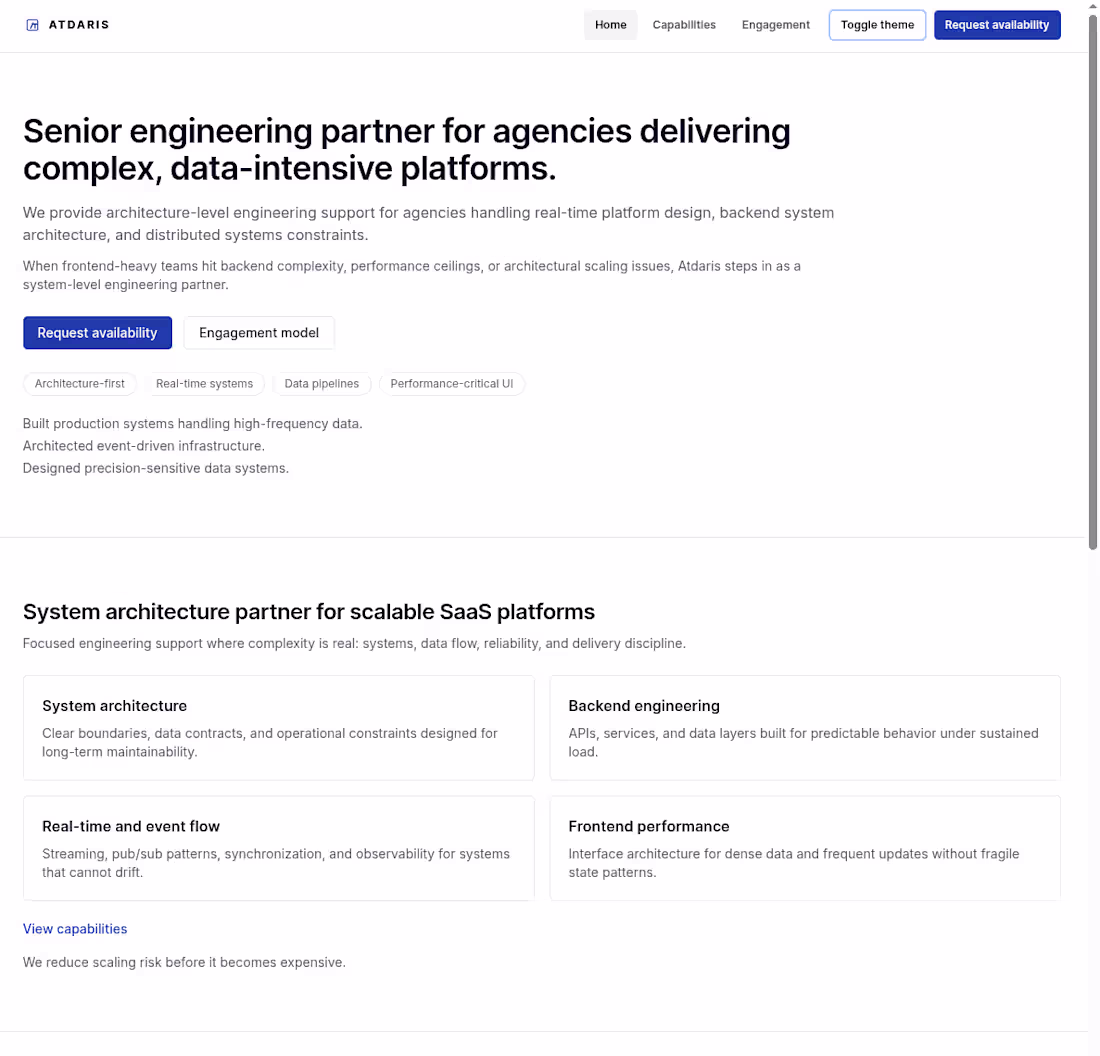This screenshot has width=1100, height=1056.
Task: Click the ATDARIS brand name
Action: tap(79, 25)
